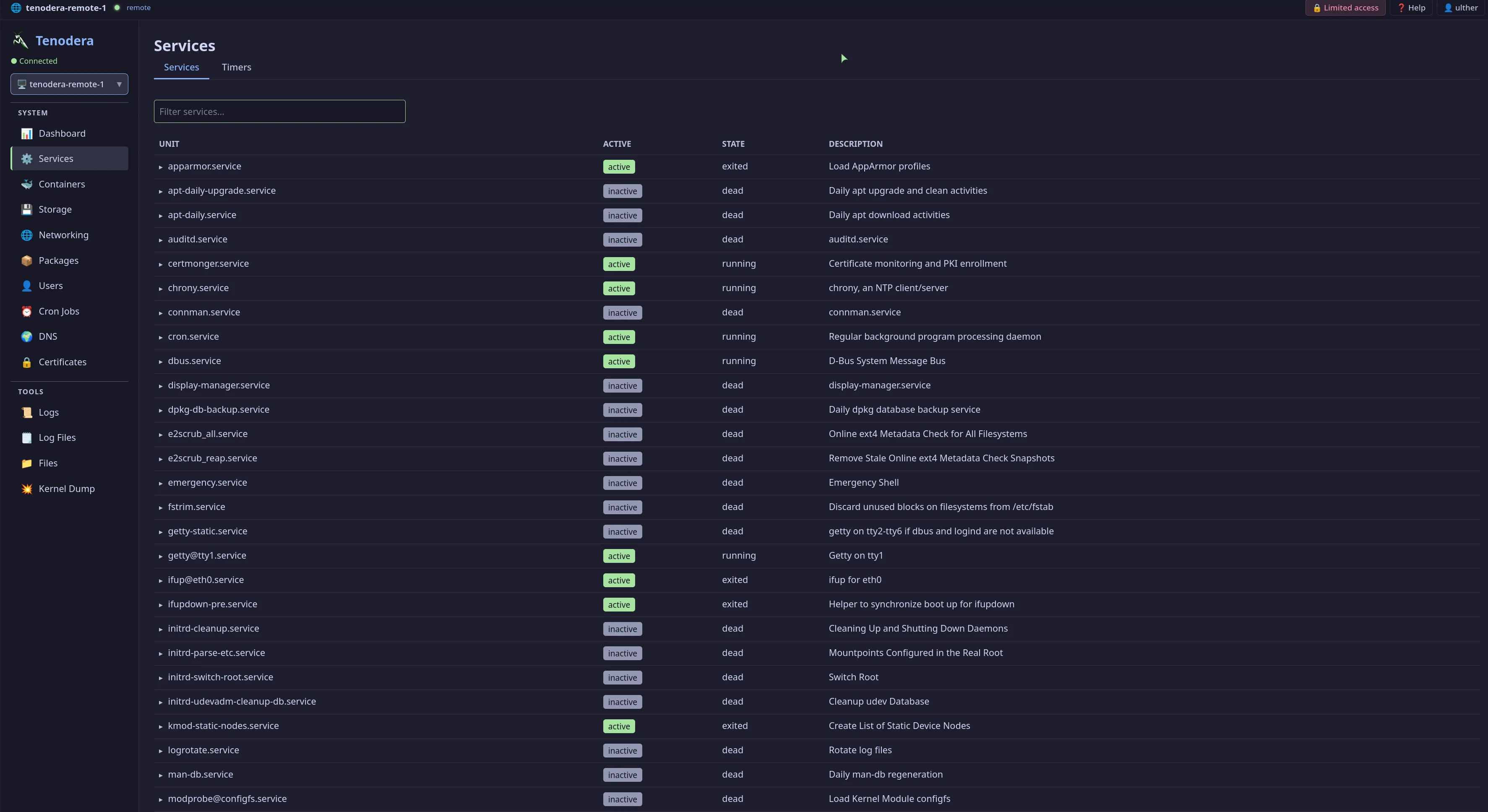Go to Containers in the sidebar
This screenshot has width=1488, height=812.
69,184
